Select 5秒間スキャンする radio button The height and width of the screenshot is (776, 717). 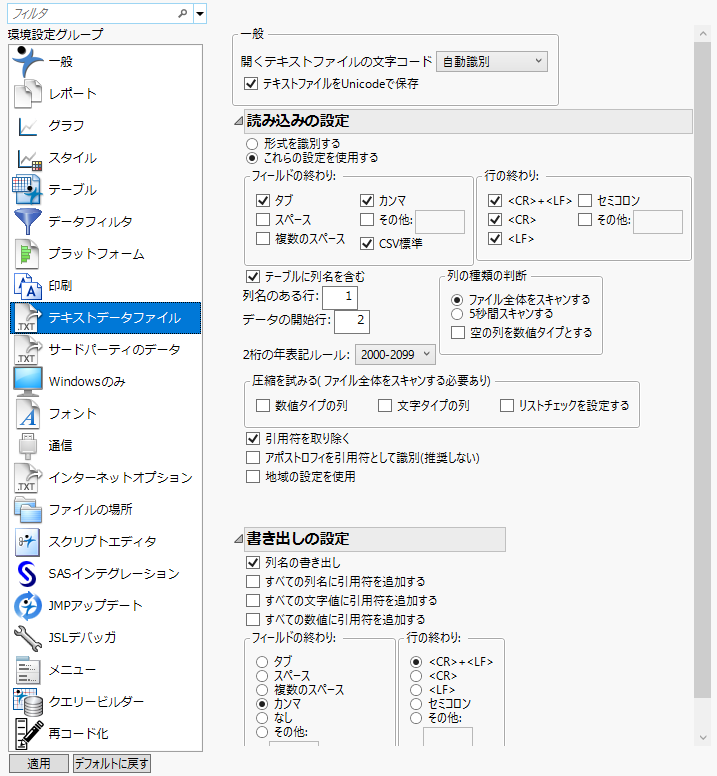[x=457, y=314]
